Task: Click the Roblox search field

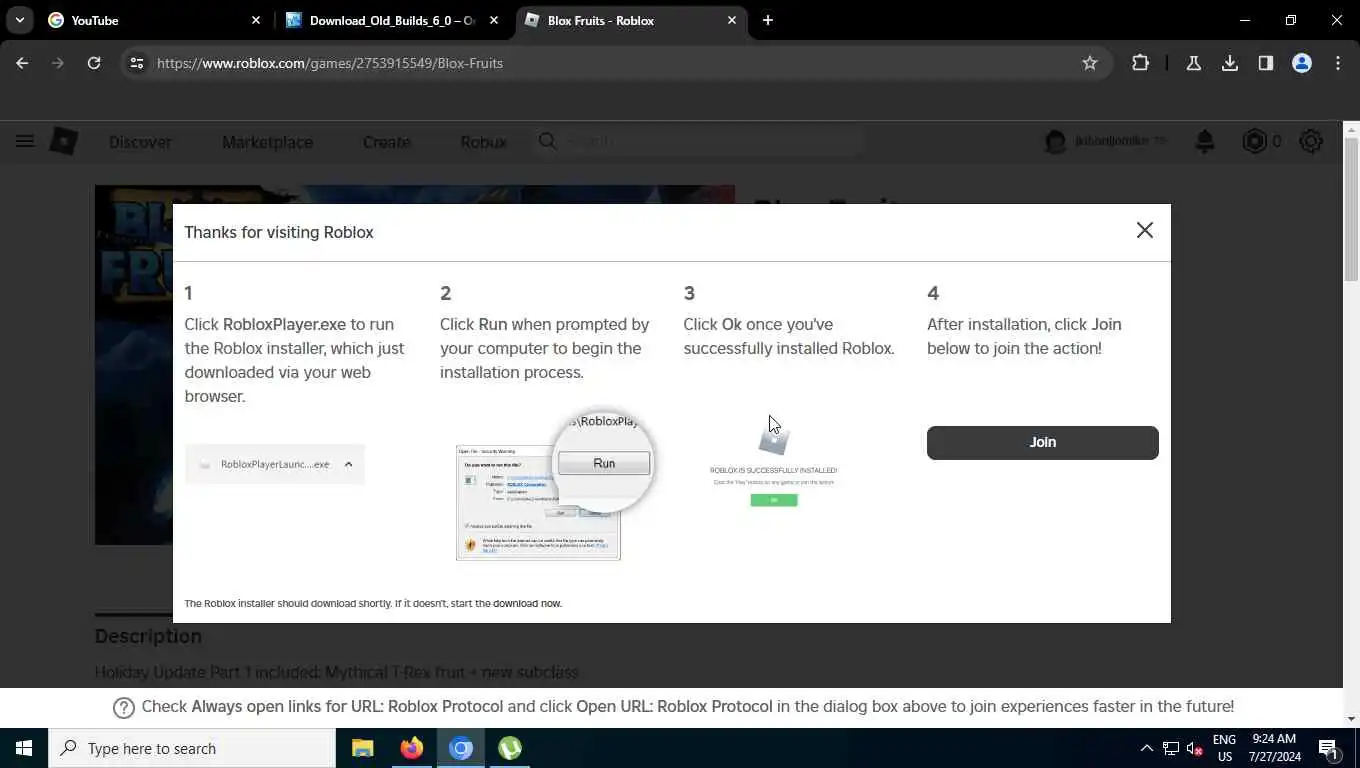Action: tap(700, 141)
